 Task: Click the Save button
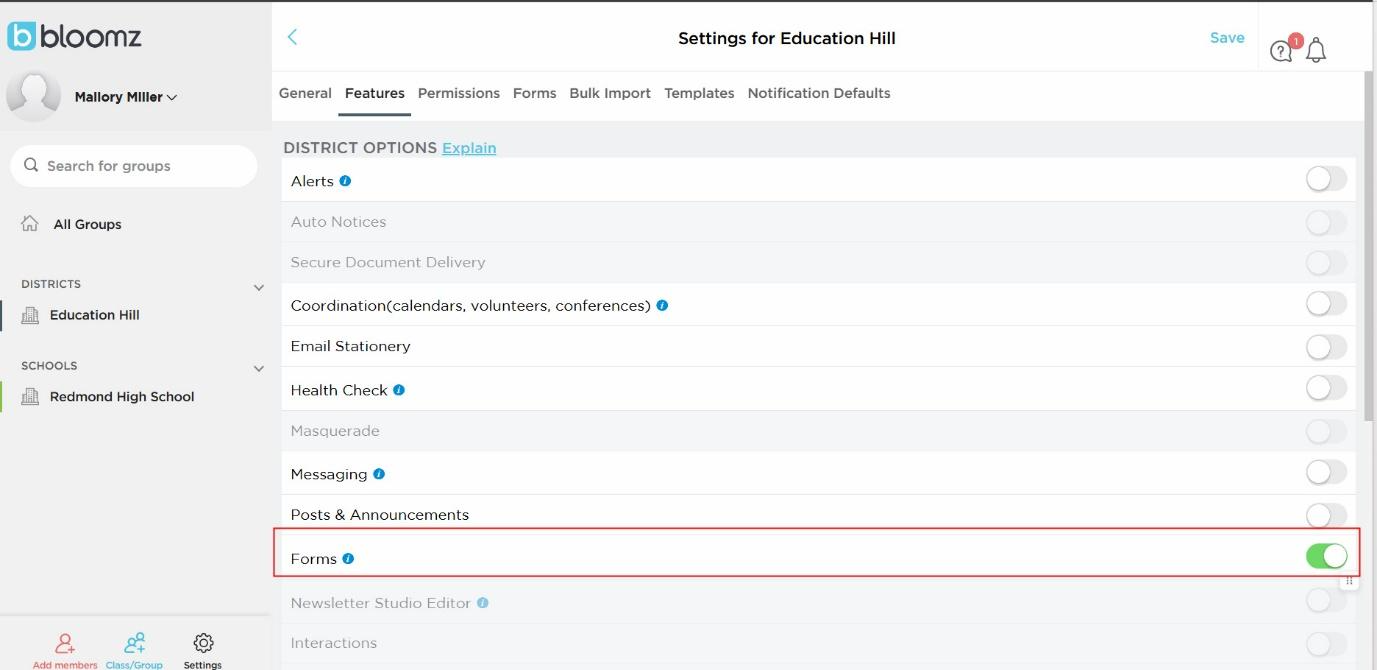pos(1227,37)
